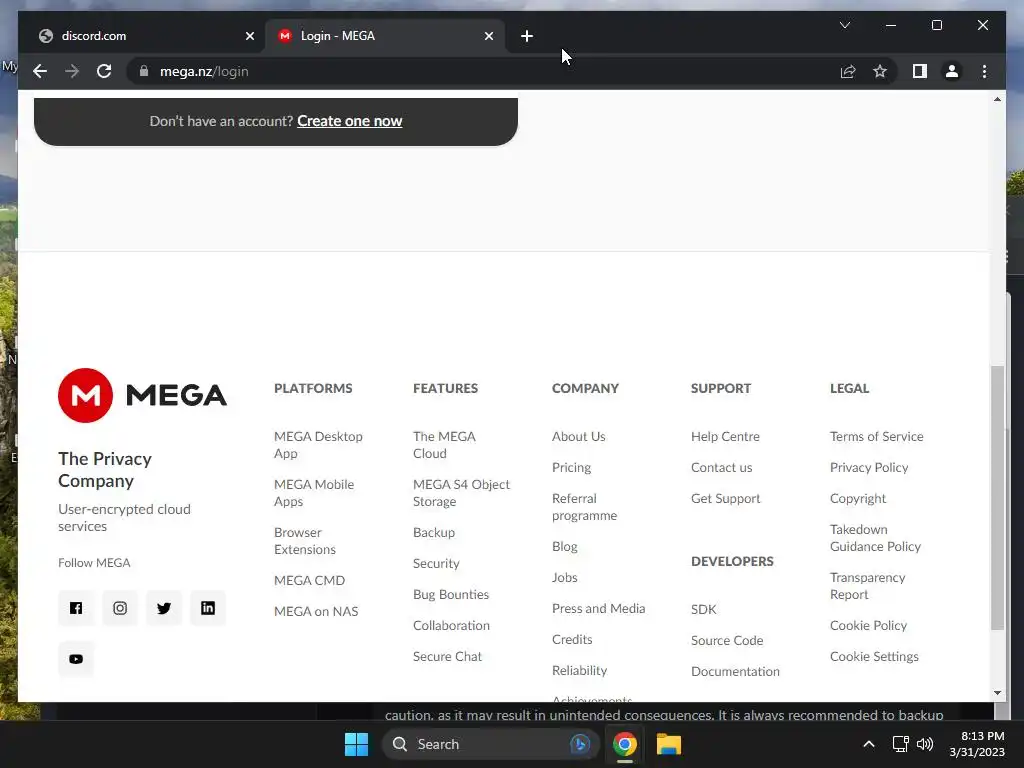Image resolution: width=1024 pixels, height=768 pixels.
Task: Open MEGA S4 Object Storage link
Action: coord(461,493)
